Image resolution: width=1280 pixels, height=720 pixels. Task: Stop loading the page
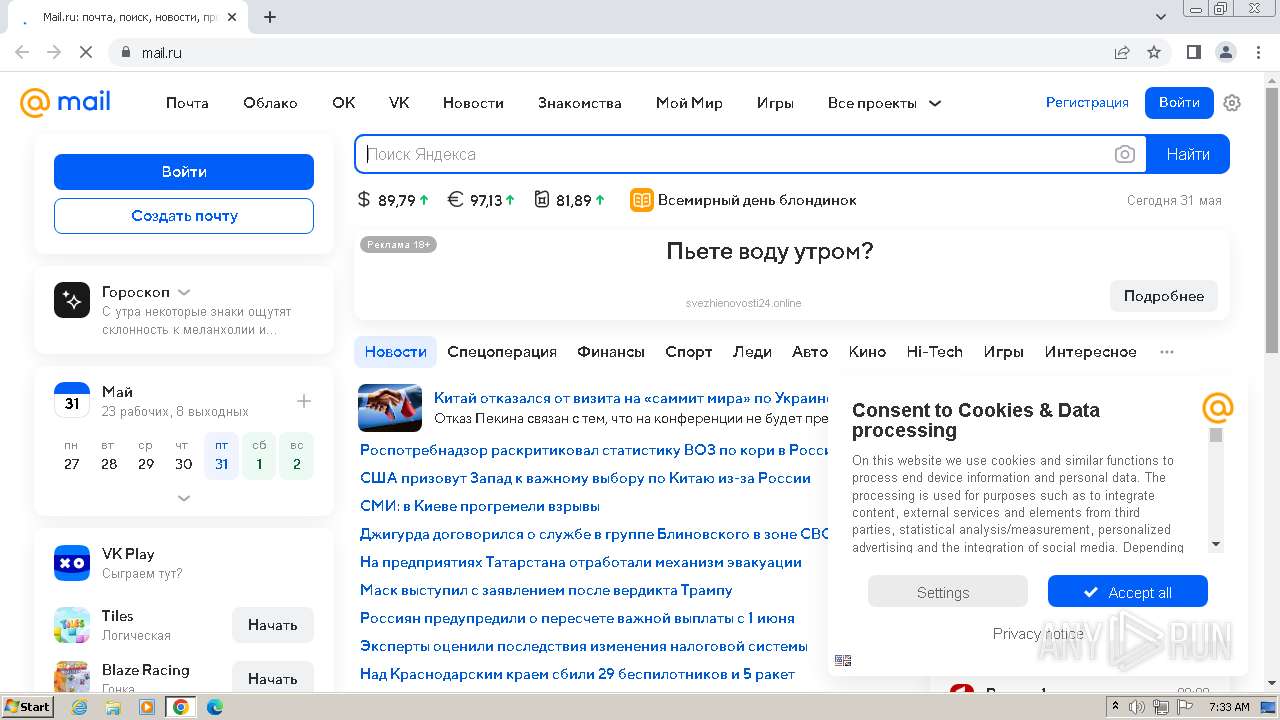click(x=86, y=52)
